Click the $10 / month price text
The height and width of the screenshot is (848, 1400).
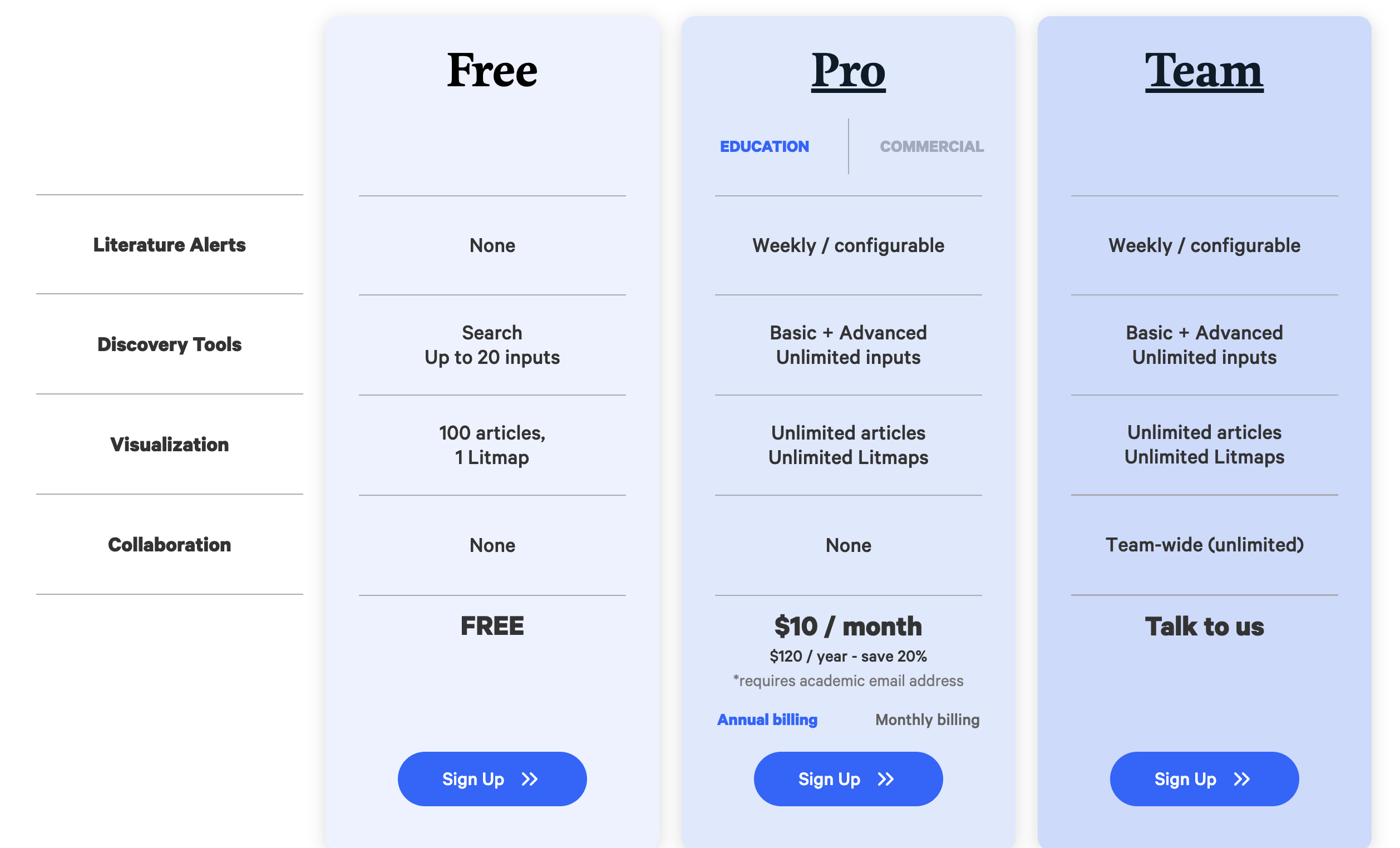[x=849, y=627]
